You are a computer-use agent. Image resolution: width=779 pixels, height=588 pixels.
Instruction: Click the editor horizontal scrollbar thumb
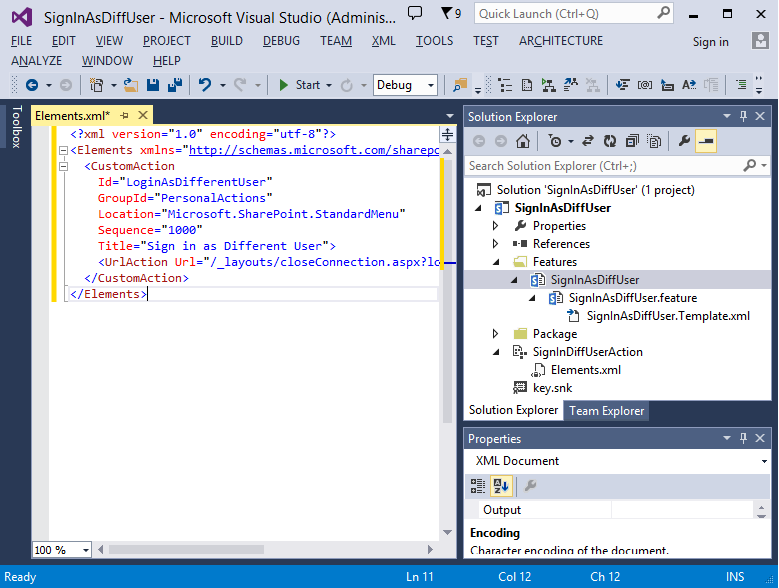186,549
